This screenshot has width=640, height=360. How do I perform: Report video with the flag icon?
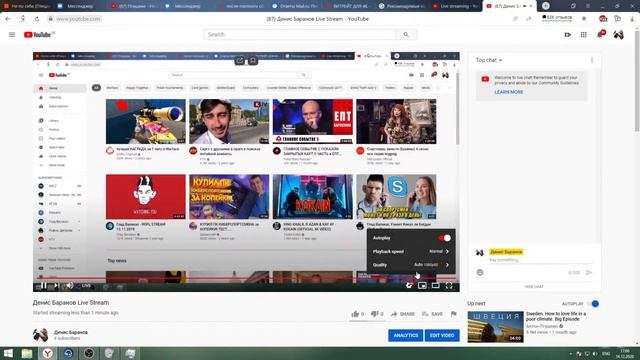point(453,314)
